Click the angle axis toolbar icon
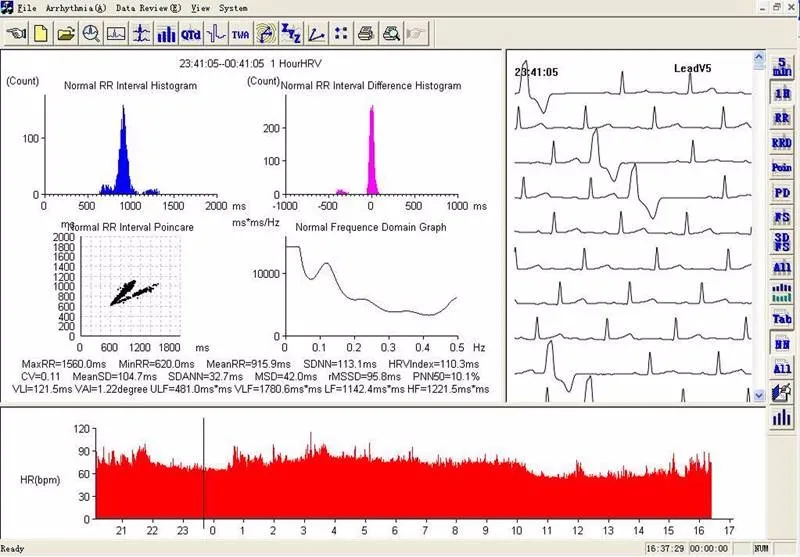Image resolution: width=800 pixels, height=557 pixels. tap(316, 34)
